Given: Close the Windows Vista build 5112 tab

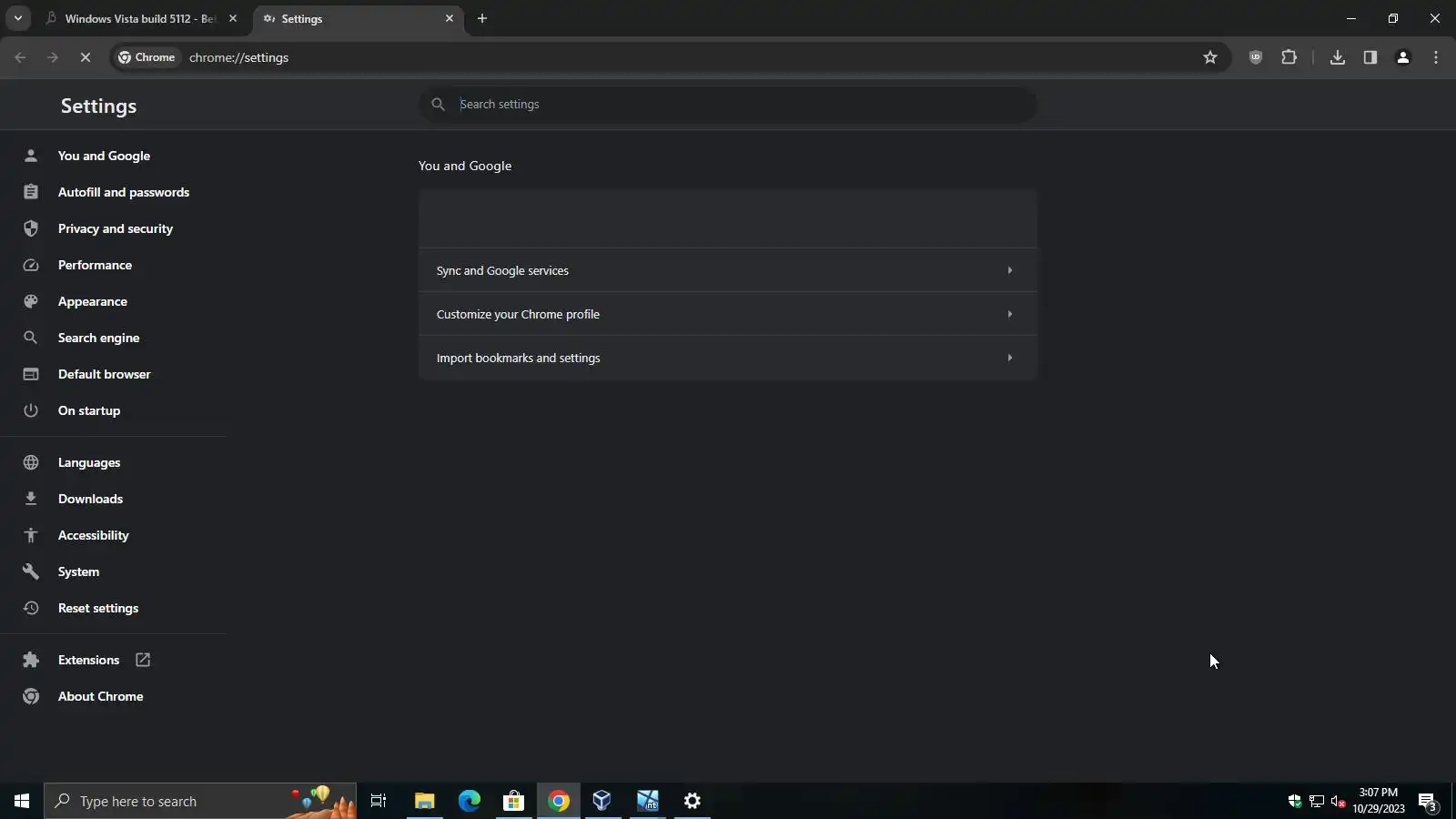Looking at the screenshot, I should 233,18.
